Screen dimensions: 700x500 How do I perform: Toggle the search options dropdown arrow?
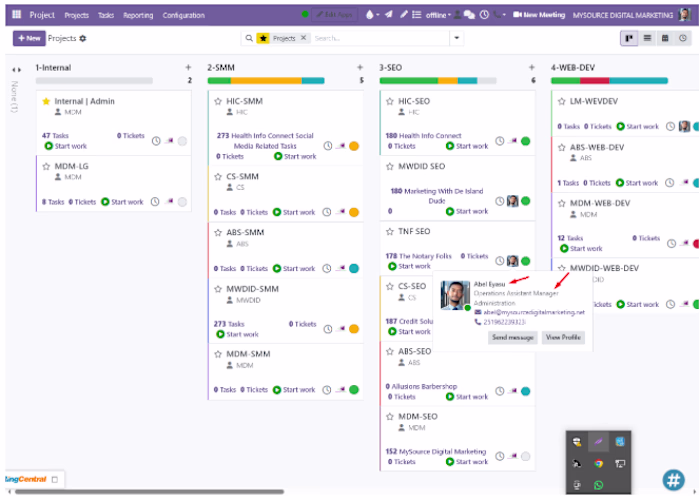pos(457,38)
